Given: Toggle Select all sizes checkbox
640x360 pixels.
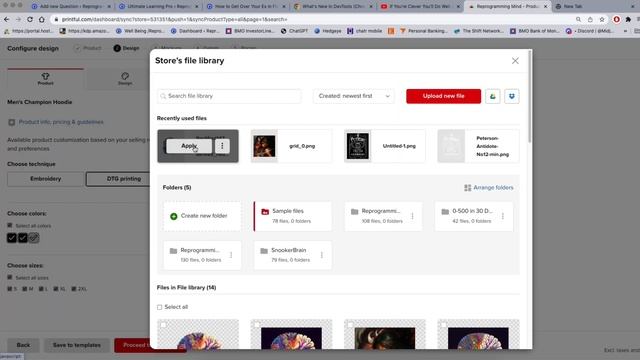Looking at the screenshot, I should (10, 278).
